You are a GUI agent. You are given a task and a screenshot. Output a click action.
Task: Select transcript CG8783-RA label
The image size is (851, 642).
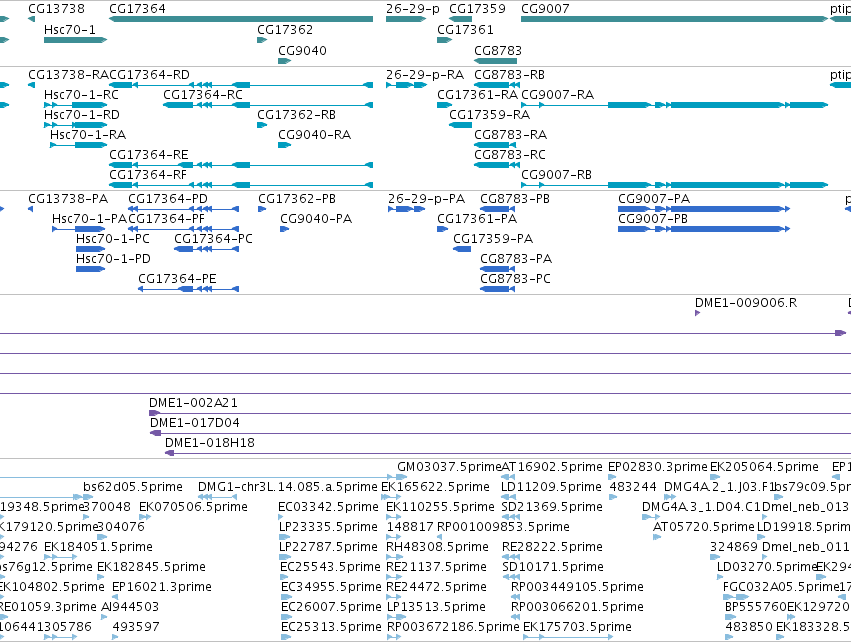pyautogui.click(x=510, y=135)
